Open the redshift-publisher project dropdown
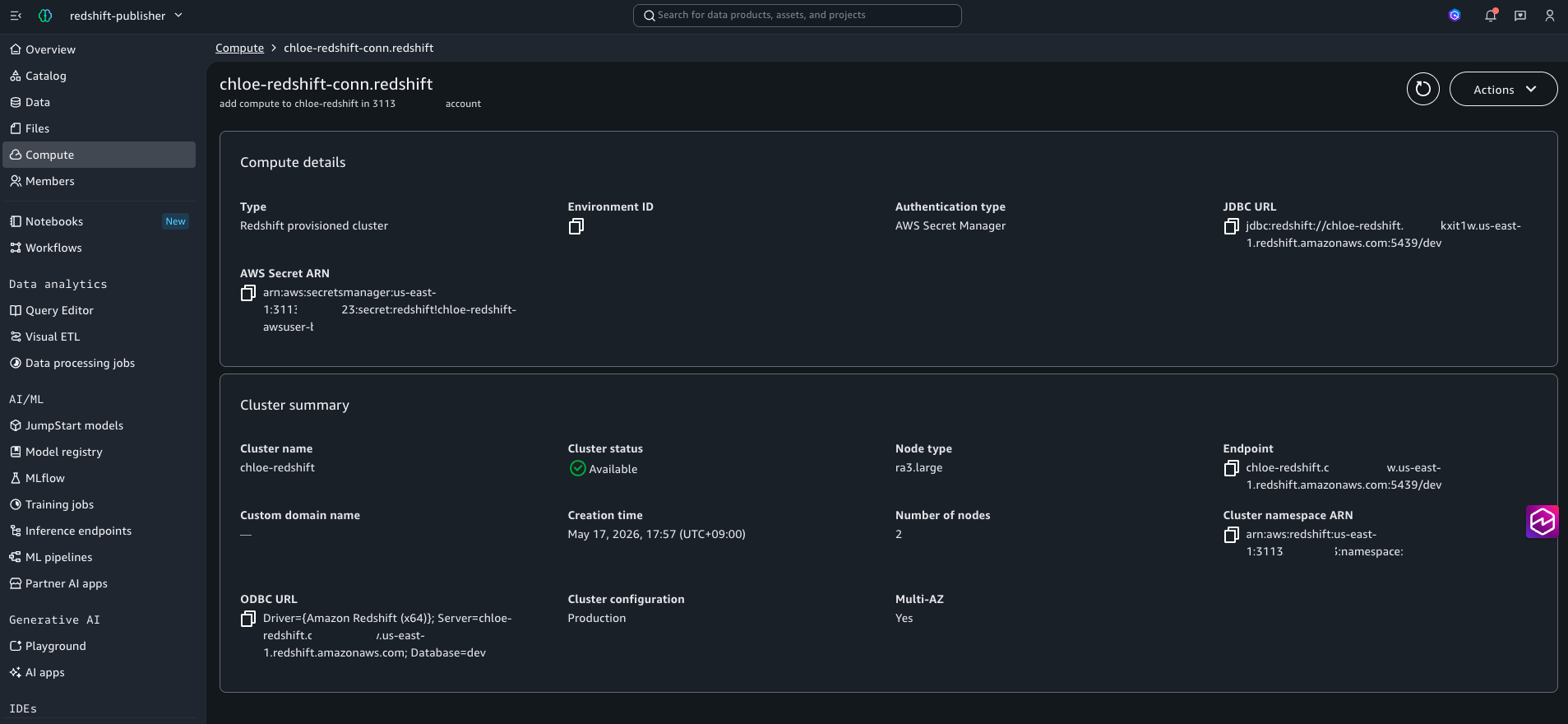Image resolution: width=1568 pixels, height=724 pixels. tap(126, 16)
